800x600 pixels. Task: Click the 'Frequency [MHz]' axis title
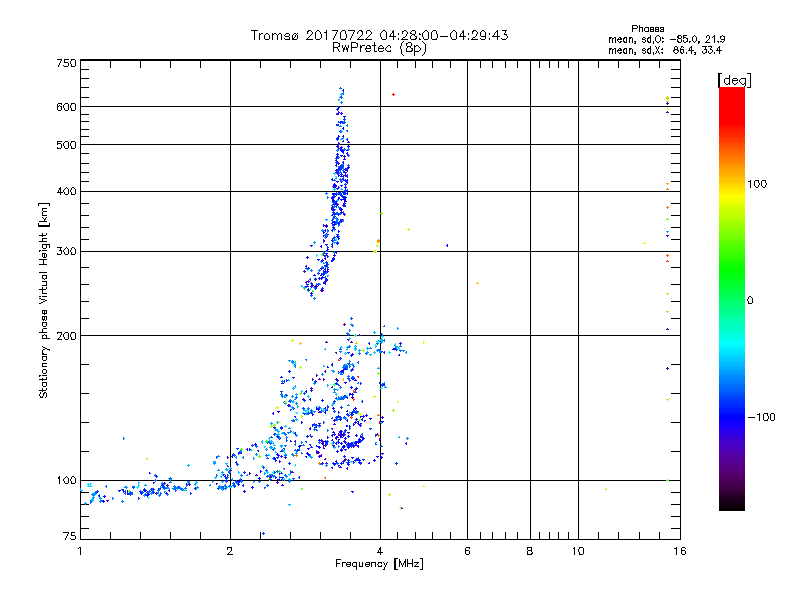(379, 564)
